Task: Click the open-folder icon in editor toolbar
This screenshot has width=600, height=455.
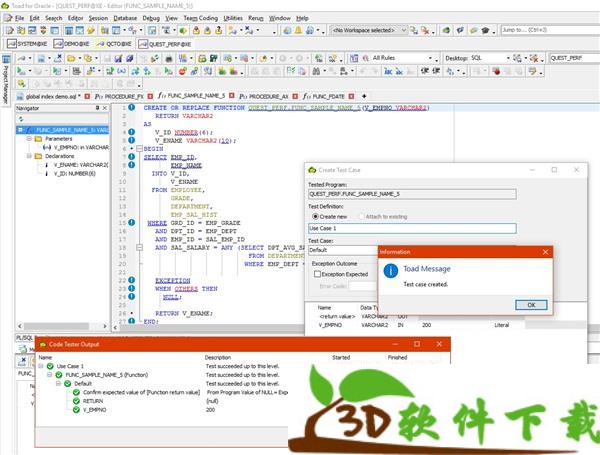Action: pos(71,59)
